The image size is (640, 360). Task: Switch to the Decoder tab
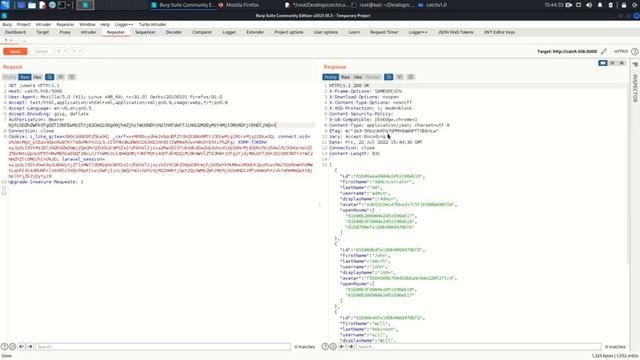click(173, 32)
